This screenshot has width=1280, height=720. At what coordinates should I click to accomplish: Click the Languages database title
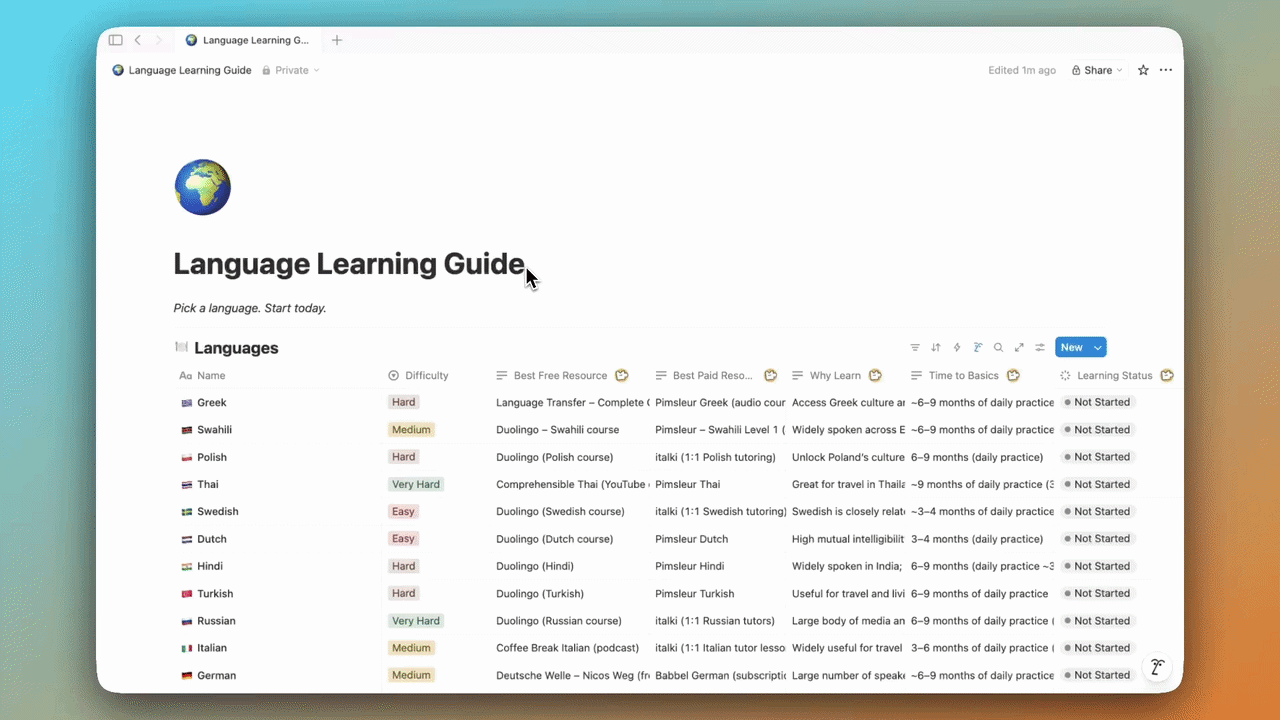click(236, 348)
